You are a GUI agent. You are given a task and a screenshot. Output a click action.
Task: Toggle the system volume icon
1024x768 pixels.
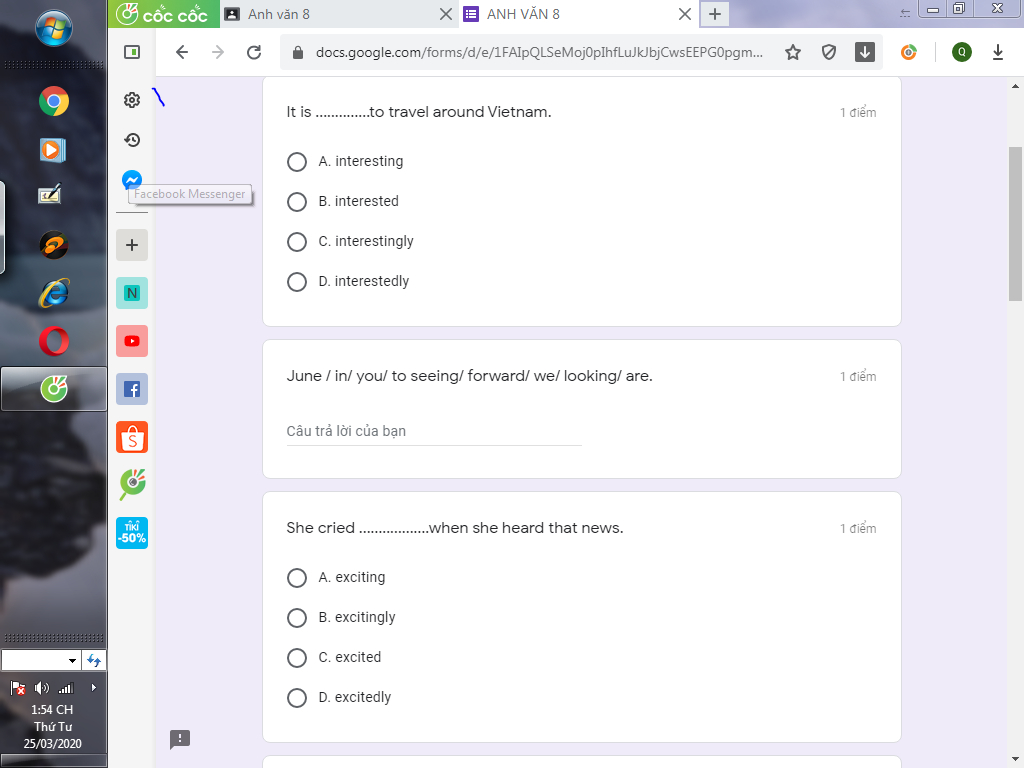point(42,688)
